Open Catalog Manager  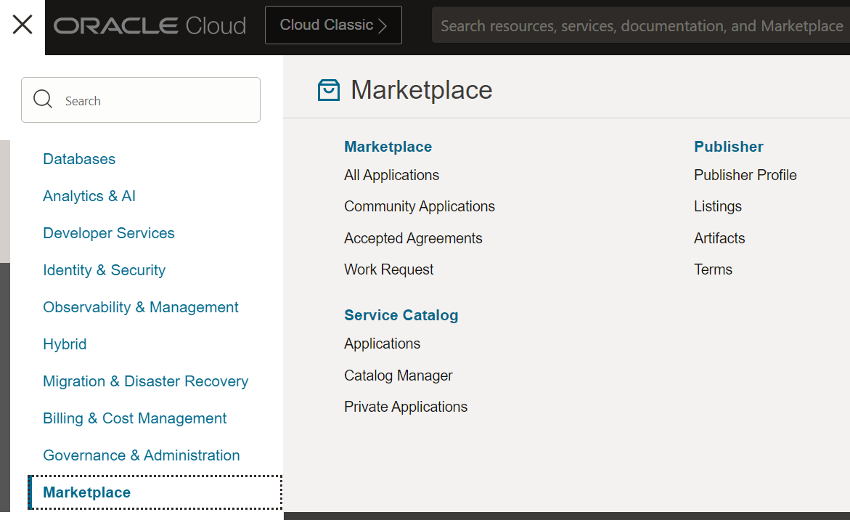pos(398,375)
